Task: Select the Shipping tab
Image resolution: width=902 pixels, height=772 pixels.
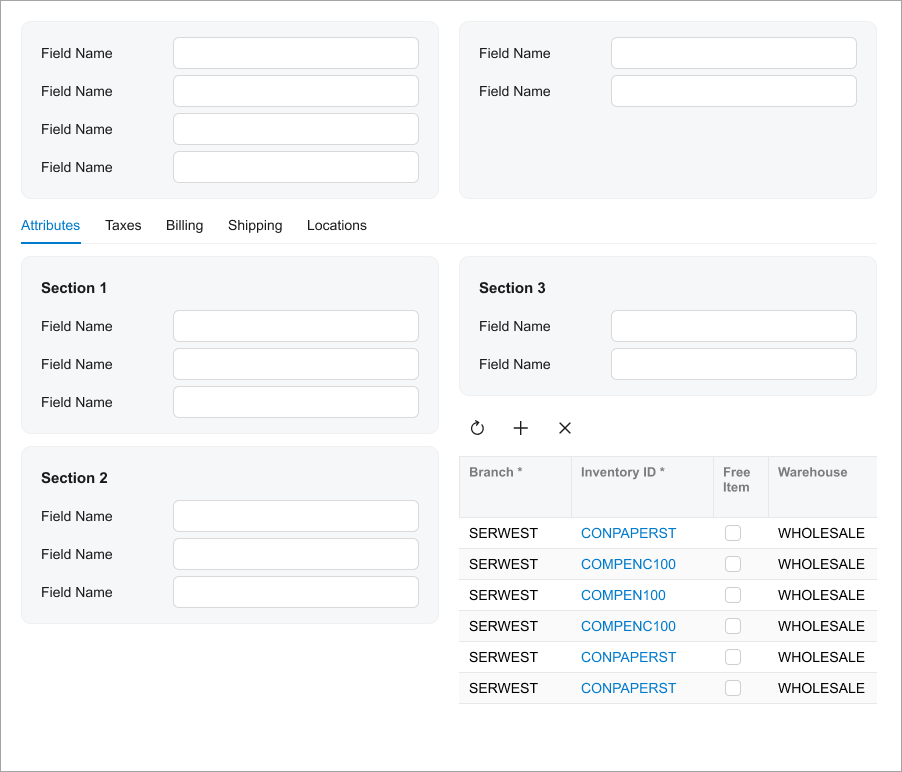Action: (x=255, y=225)
